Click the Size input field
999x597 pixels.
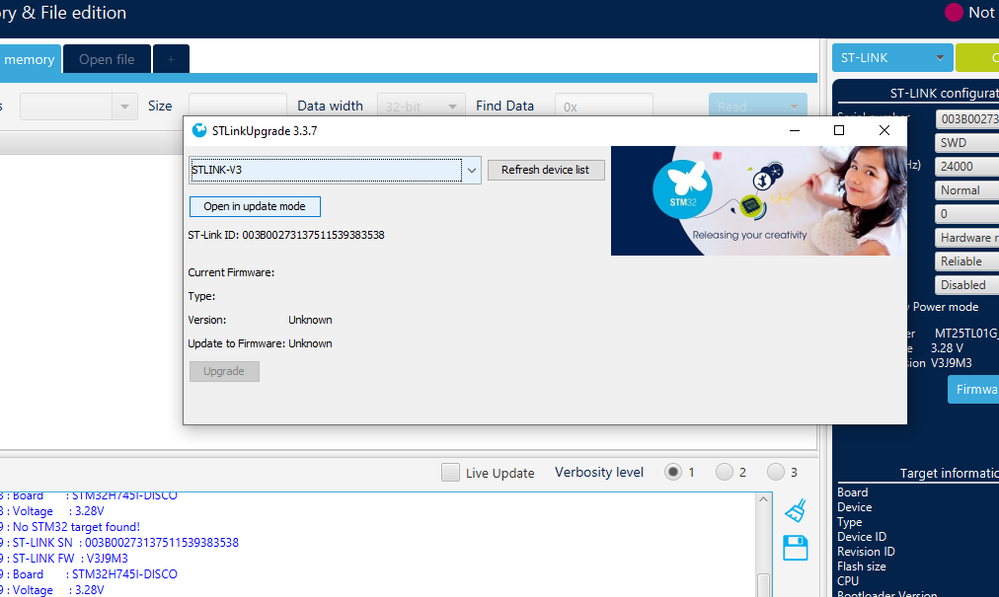(238, 106)
